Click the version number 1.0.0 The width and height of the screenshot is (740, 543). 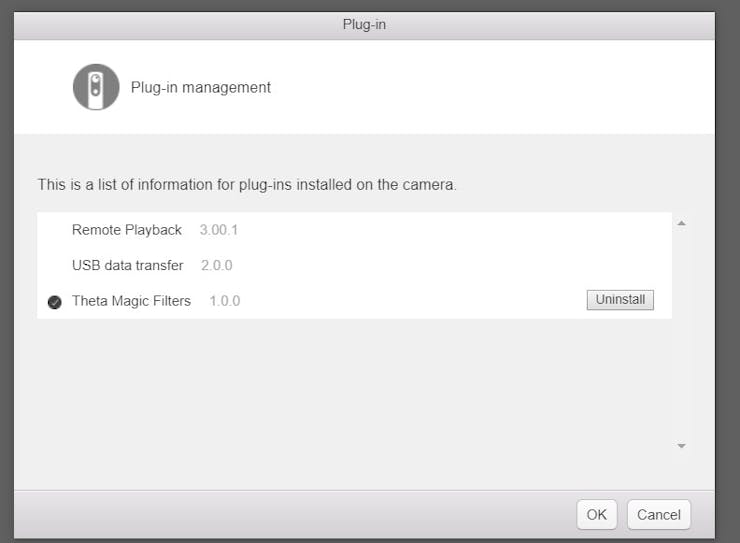pyautogui.click(x=225, y=301)
